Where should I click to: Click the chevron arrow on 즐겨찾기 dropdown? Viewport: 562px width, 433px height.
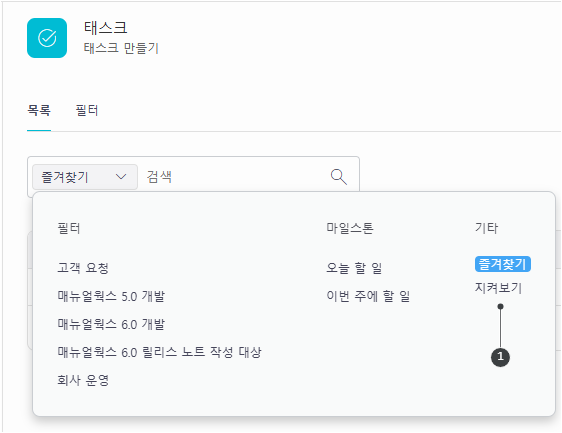point(121,177)
